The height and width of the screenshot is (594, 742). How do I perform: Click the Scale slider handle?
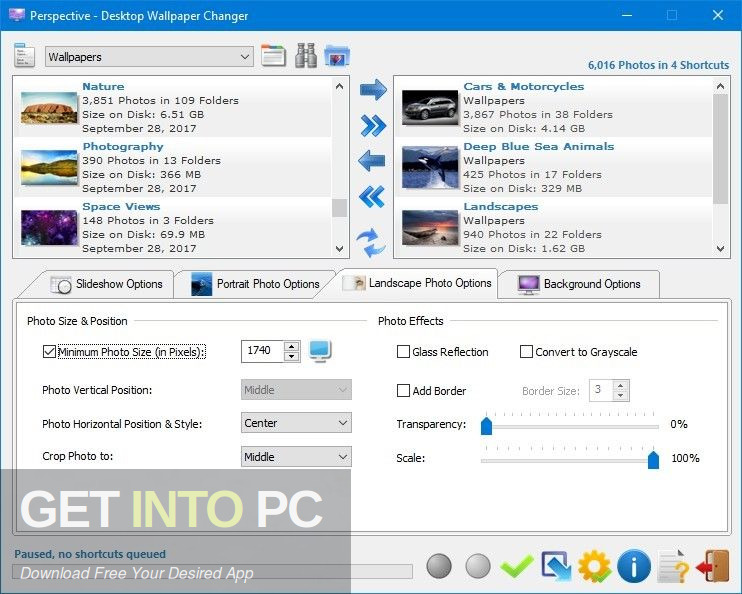click(654, 459)
